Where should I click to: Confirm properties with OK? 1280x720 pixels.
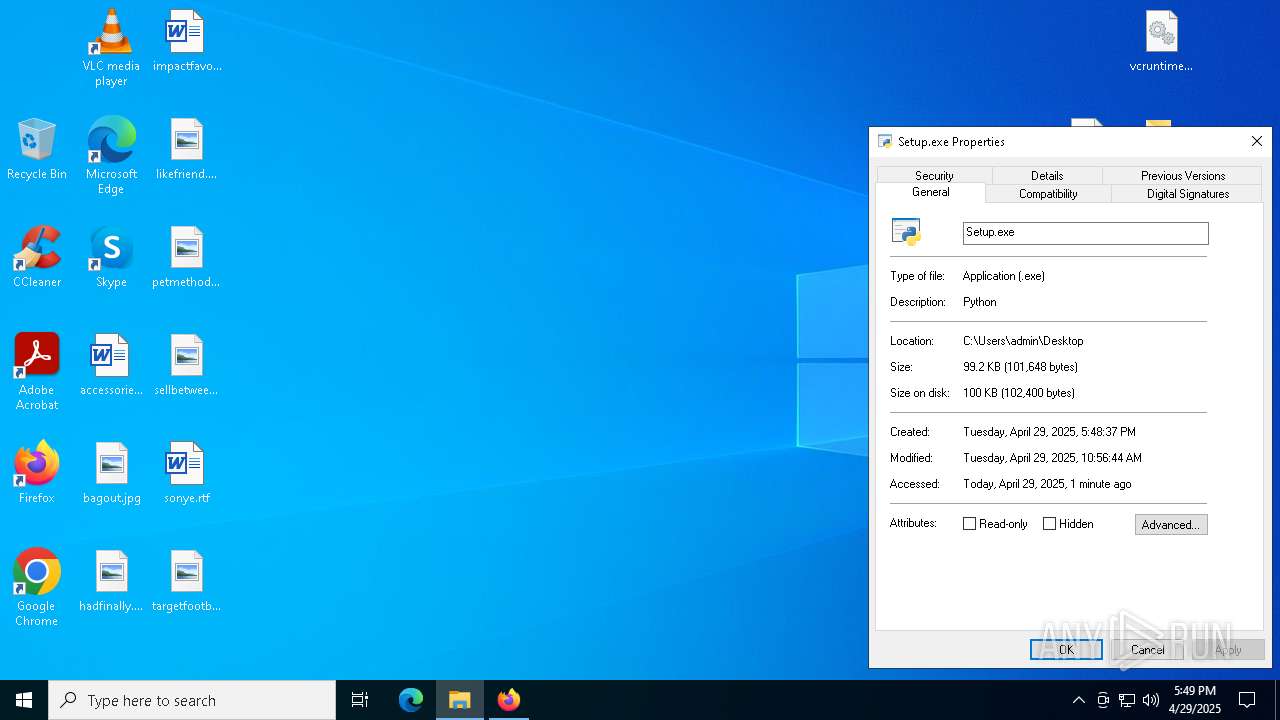click(1066, 649)
